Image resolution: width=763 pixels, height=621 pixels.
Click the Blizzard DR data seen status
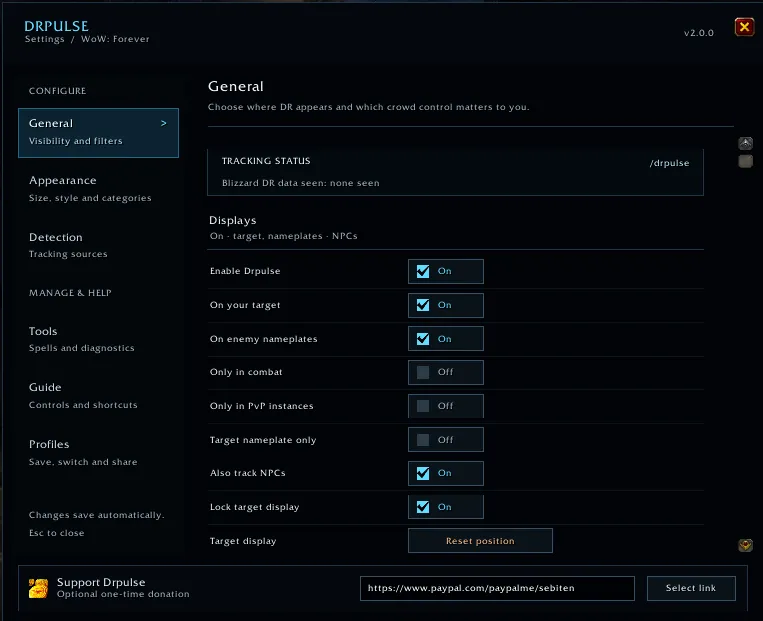[301, 183]
